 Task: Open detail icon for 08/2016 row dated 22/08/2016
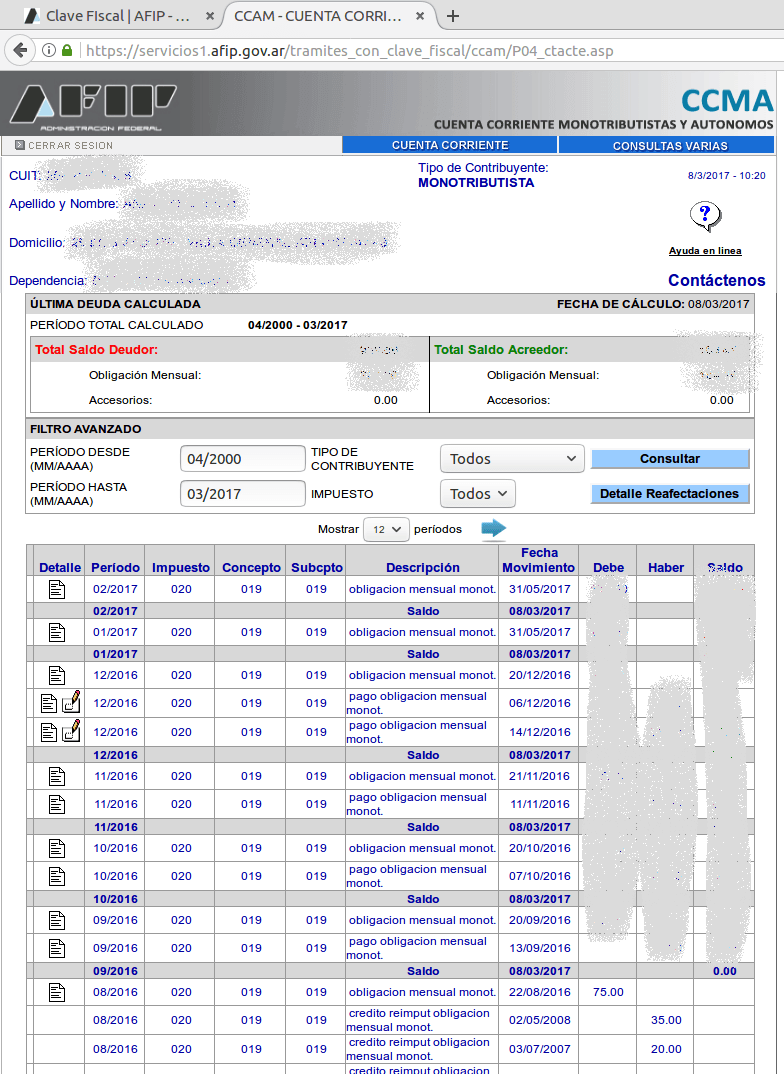[x=57, y=992]
